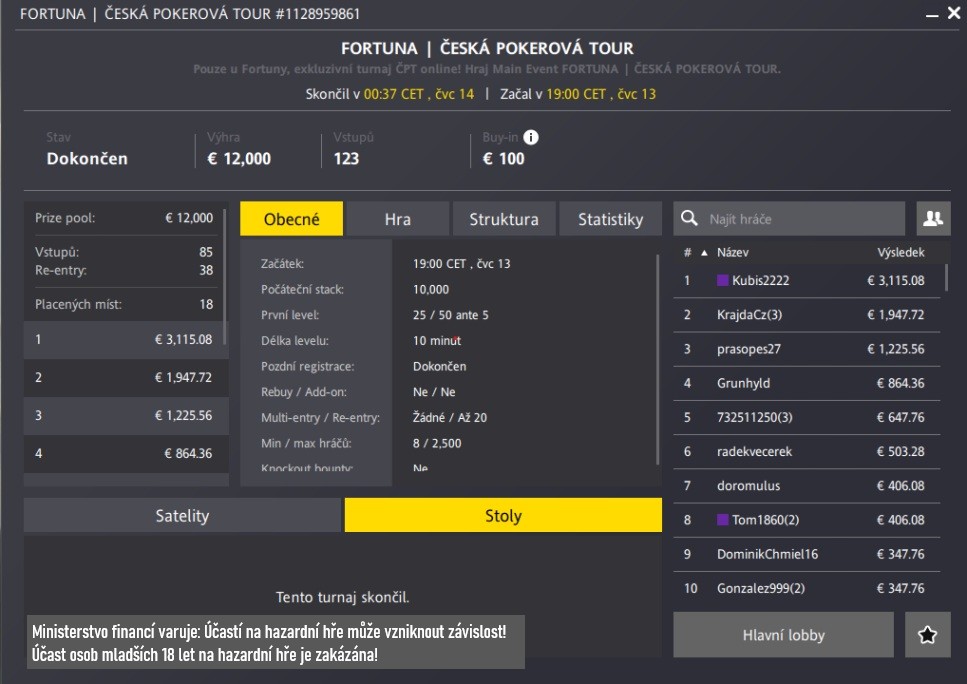
Task: Select player row Grunhyld
Action: (x=807, y=383)
